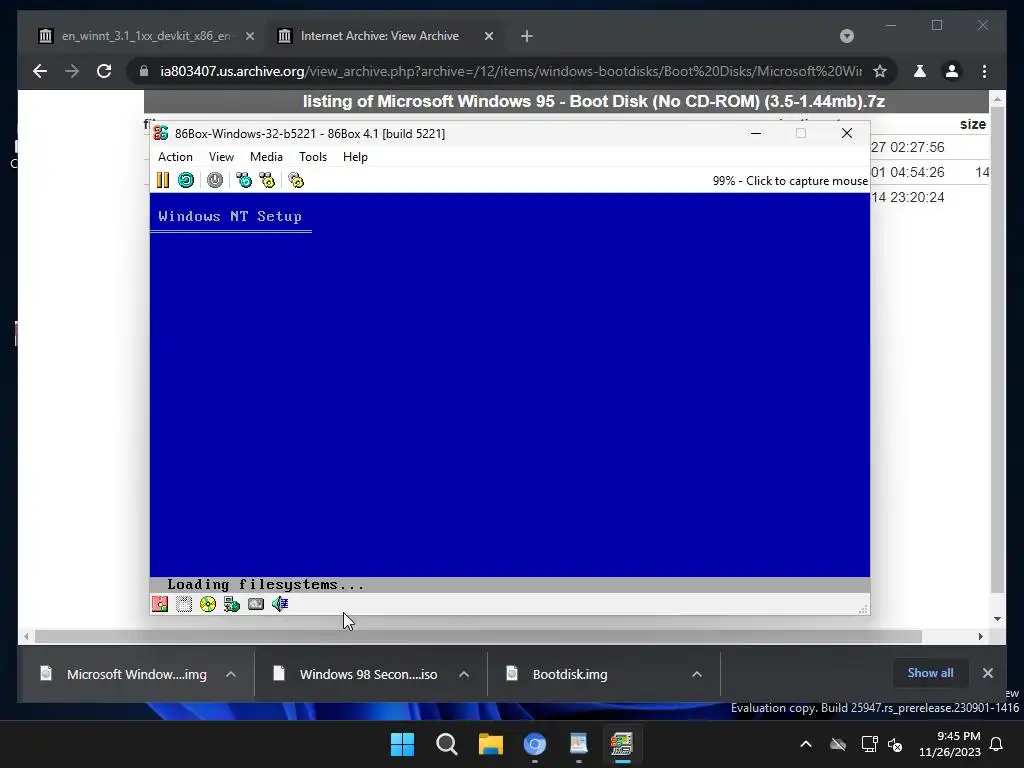
Task: Open the notifications bell icon
Action: (x=997, y=744)
